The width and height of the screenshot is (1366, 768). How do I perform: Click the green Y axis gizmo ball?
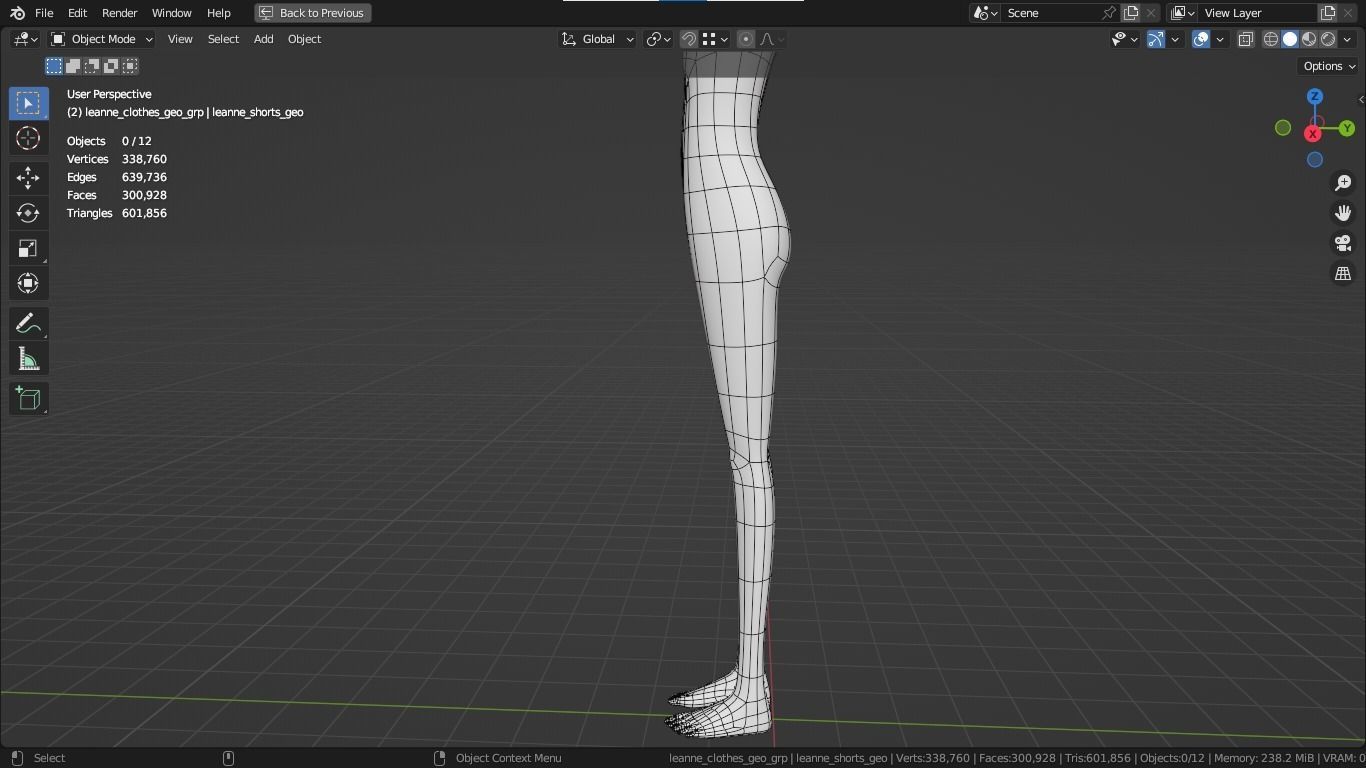[1347, 128]
